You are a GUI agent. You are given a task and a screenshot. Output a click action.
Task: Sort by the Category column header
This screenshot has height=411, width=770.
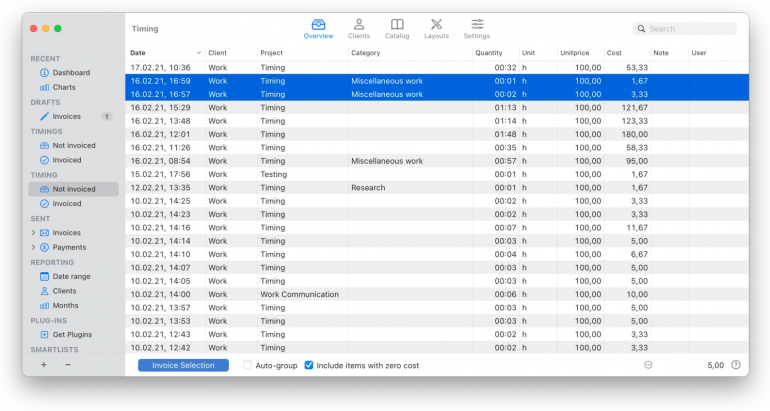(x=410, y=53)
